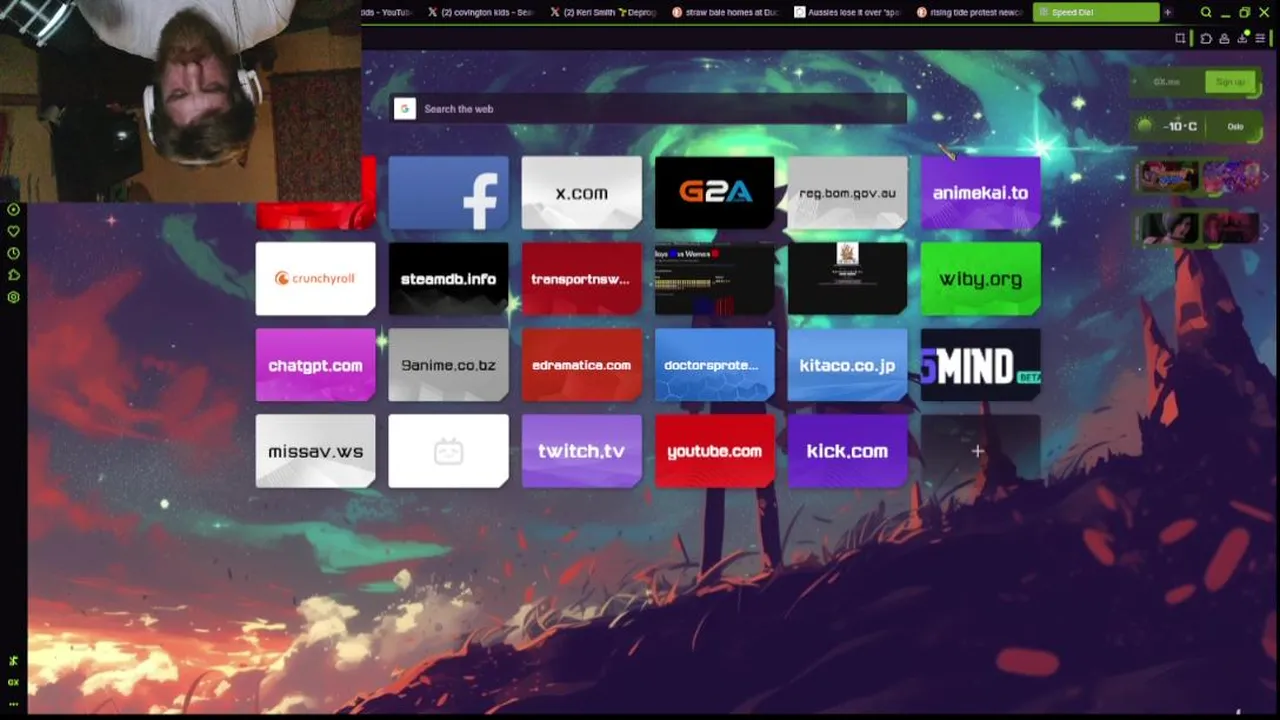
Task: Open the downloads icon in toolbar
Action: click(x=1243, y=38)
